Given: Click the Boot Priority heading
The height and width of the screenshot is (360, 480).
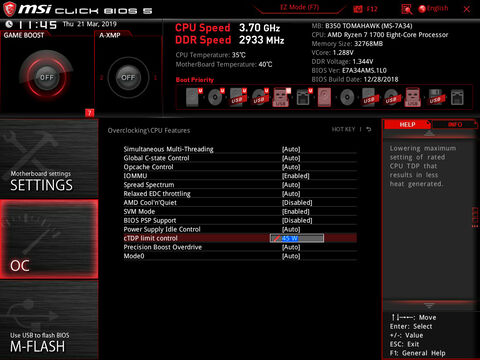Looking at the screenshot, I should point(195,80).
